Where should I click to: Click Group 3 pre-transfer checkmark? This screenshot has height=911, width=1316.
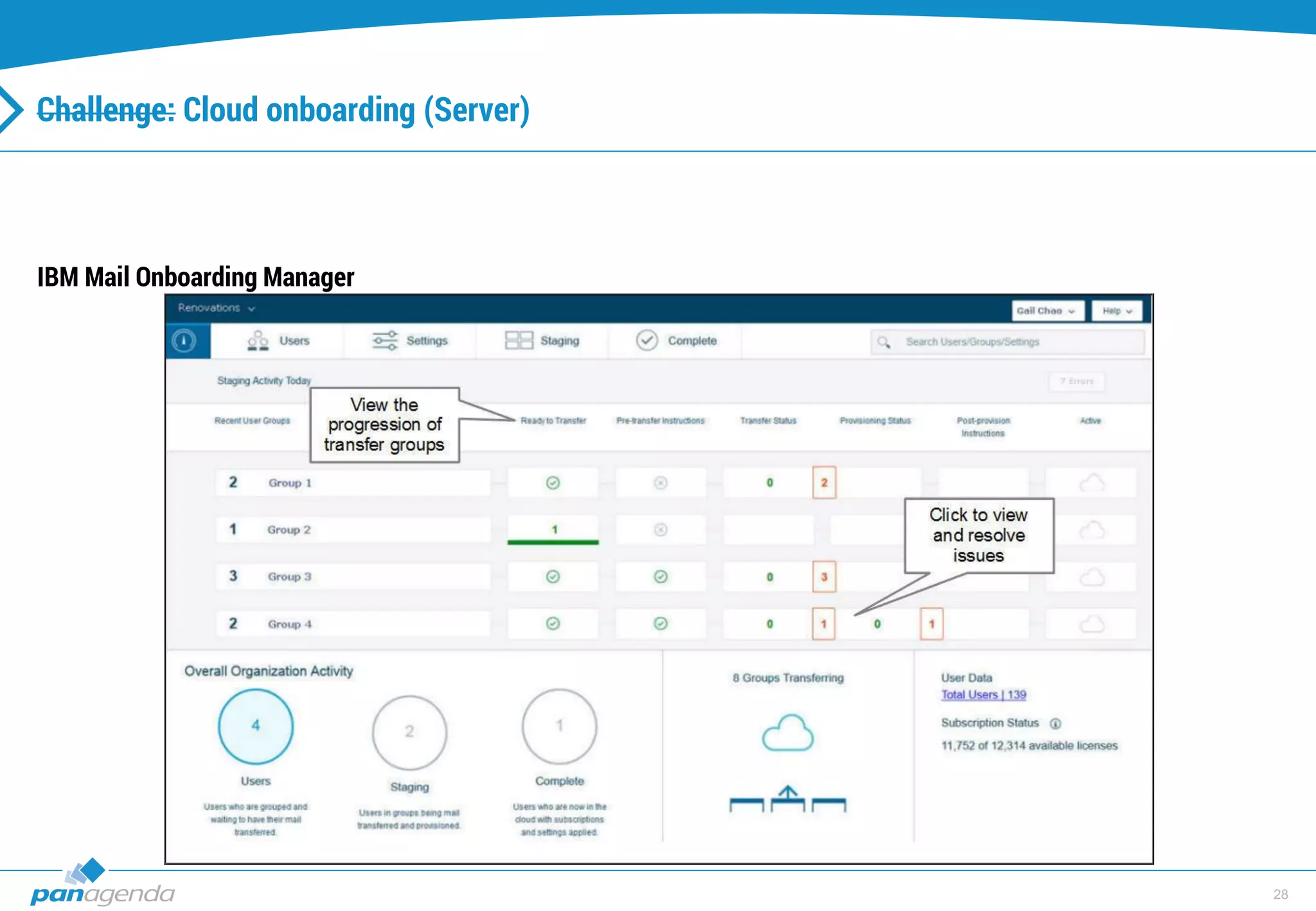661,576
